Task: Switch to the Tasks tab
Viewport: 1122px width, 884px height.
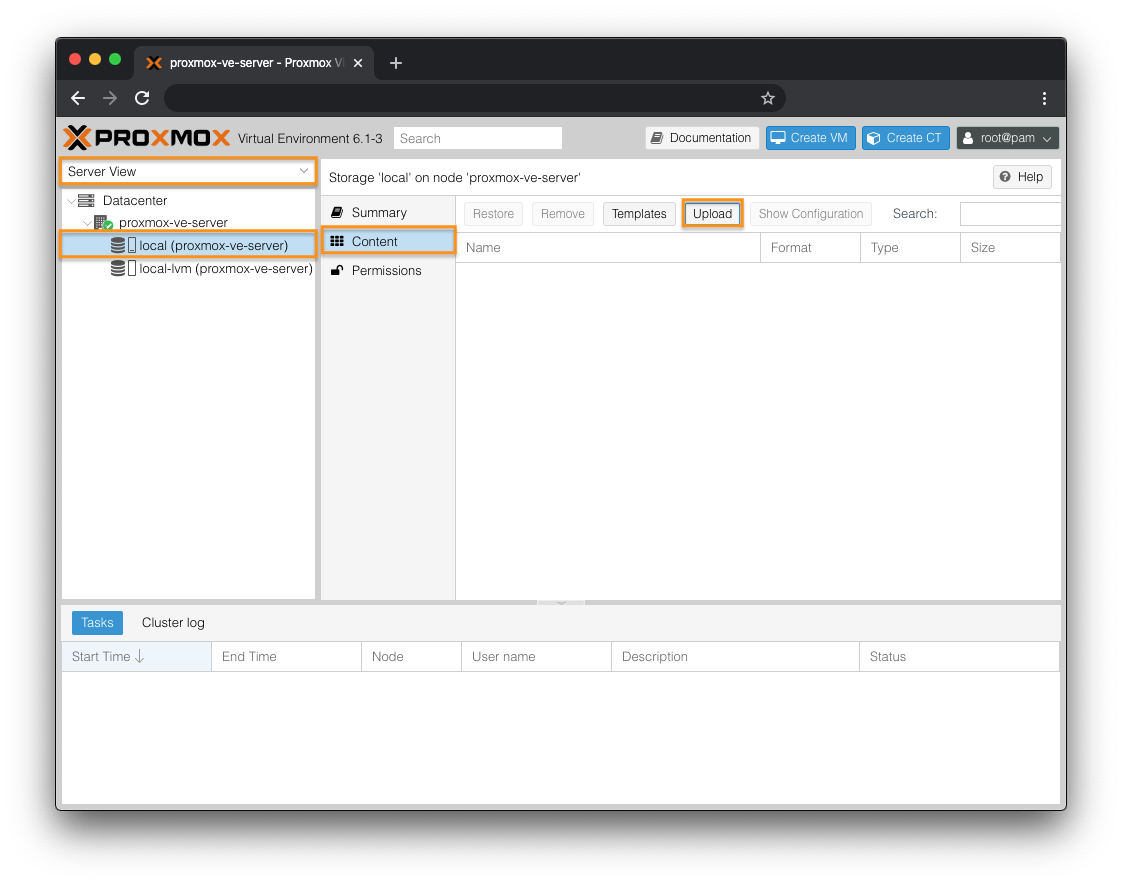Action: click(x=97, y=623)
